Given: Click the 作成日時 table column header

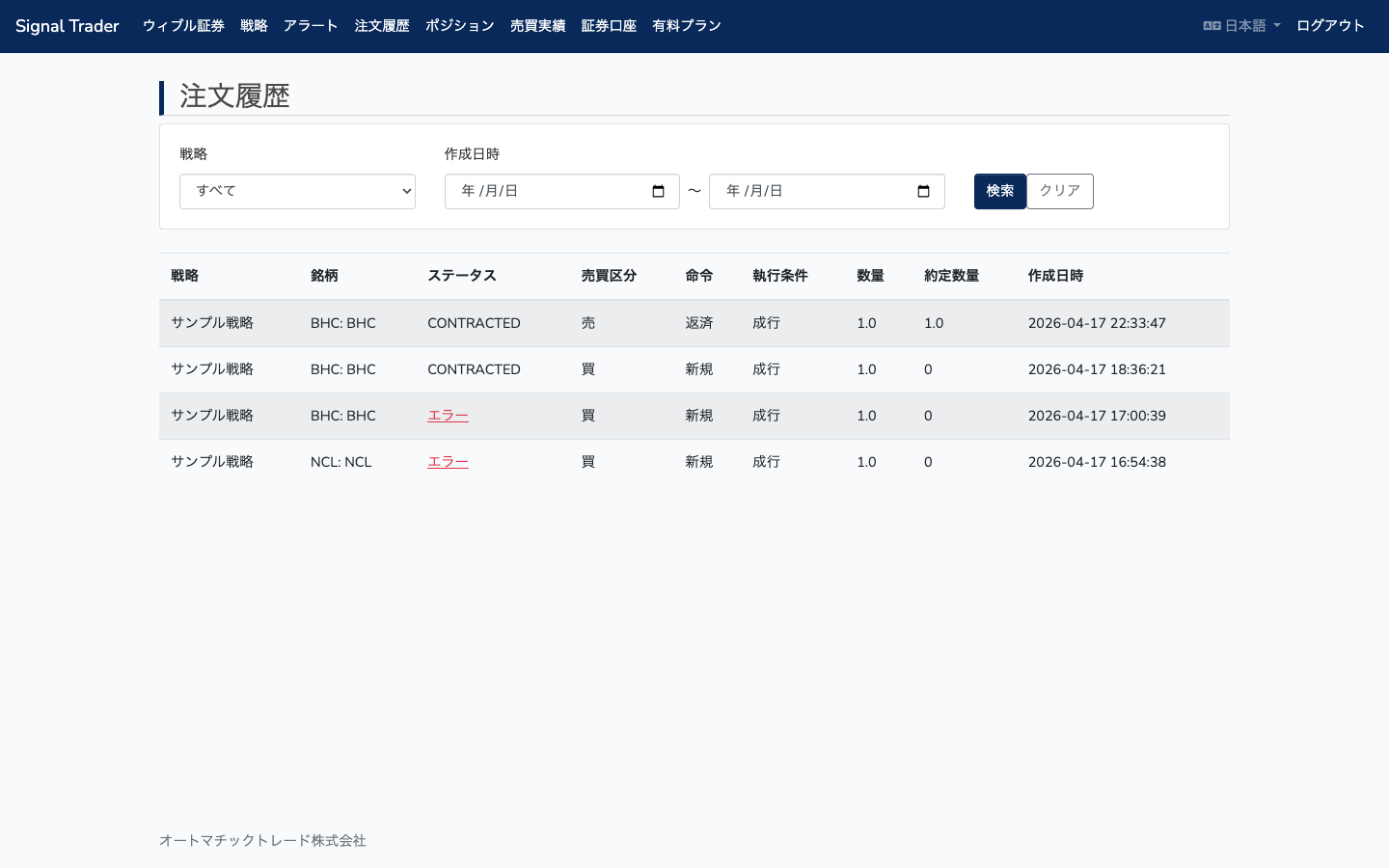Looking at the screenshot, I should tap(1055, 276).
